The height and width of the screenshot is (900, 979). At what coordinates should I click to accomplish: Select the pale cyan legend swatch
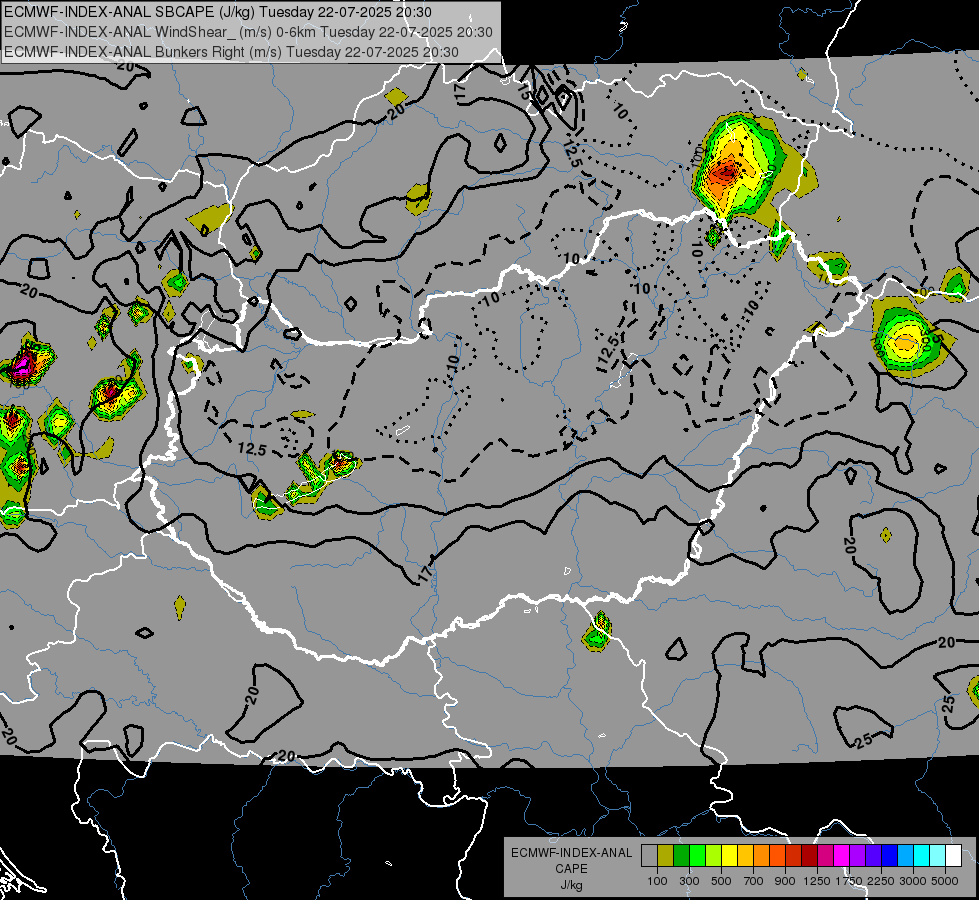tap(938, 856)
